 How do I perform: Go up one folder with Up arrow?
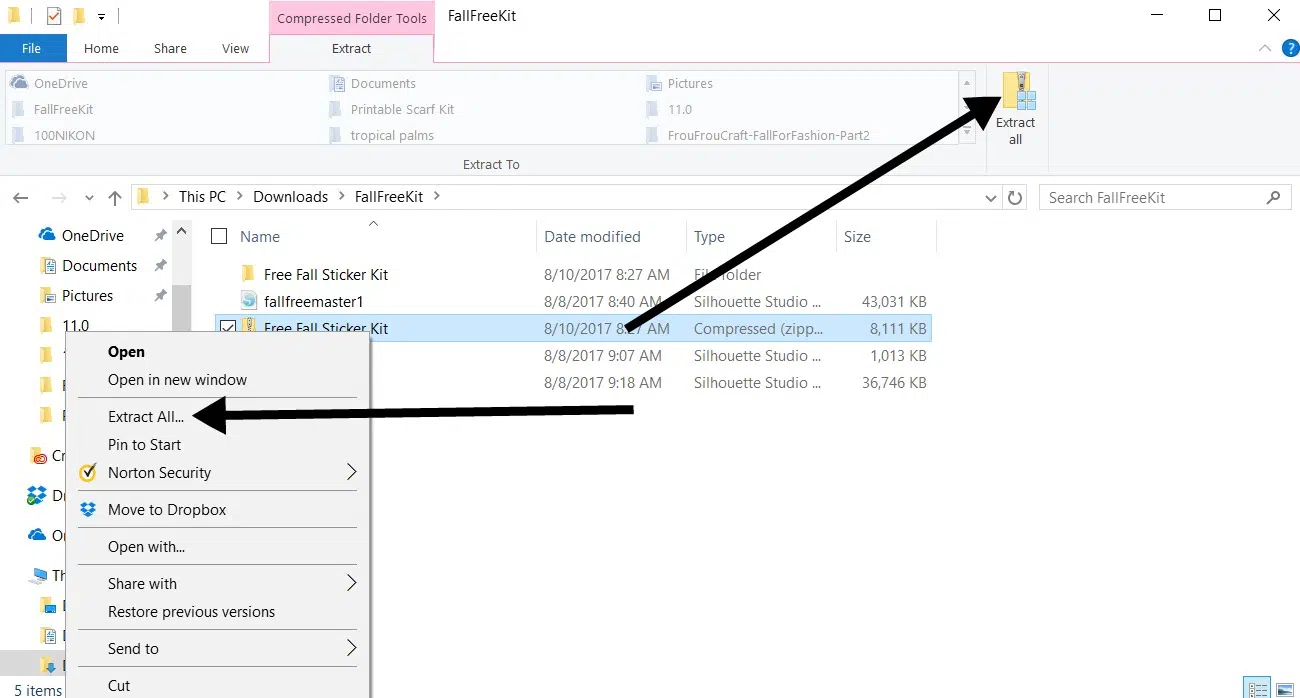[115, 198]
